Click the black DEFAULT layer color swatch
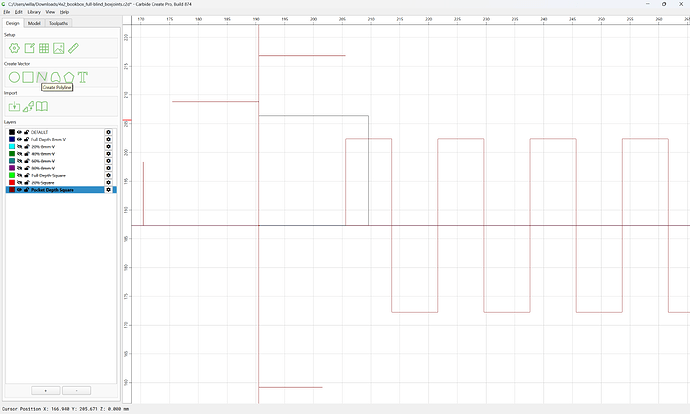Image resolution: width=690 pixels, height=414 pixels. tap(12, 132)
